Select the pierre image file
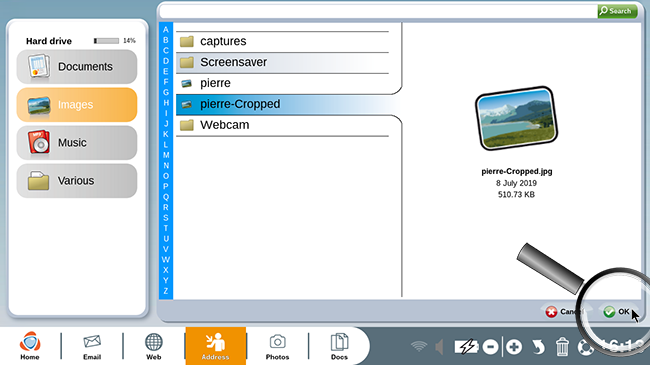This screenshot has width=650, height=365. point(282,83)
